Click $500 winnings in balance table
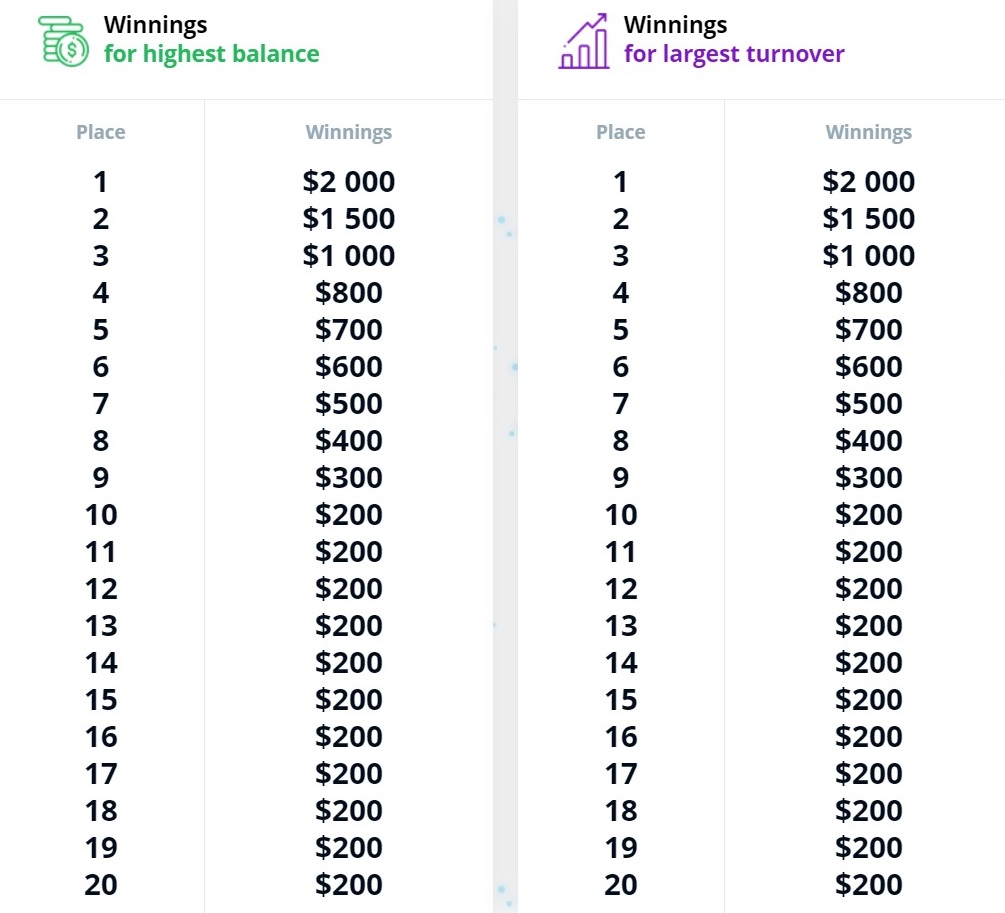The width and height of the screenshot is (1005, 913). 349,404
